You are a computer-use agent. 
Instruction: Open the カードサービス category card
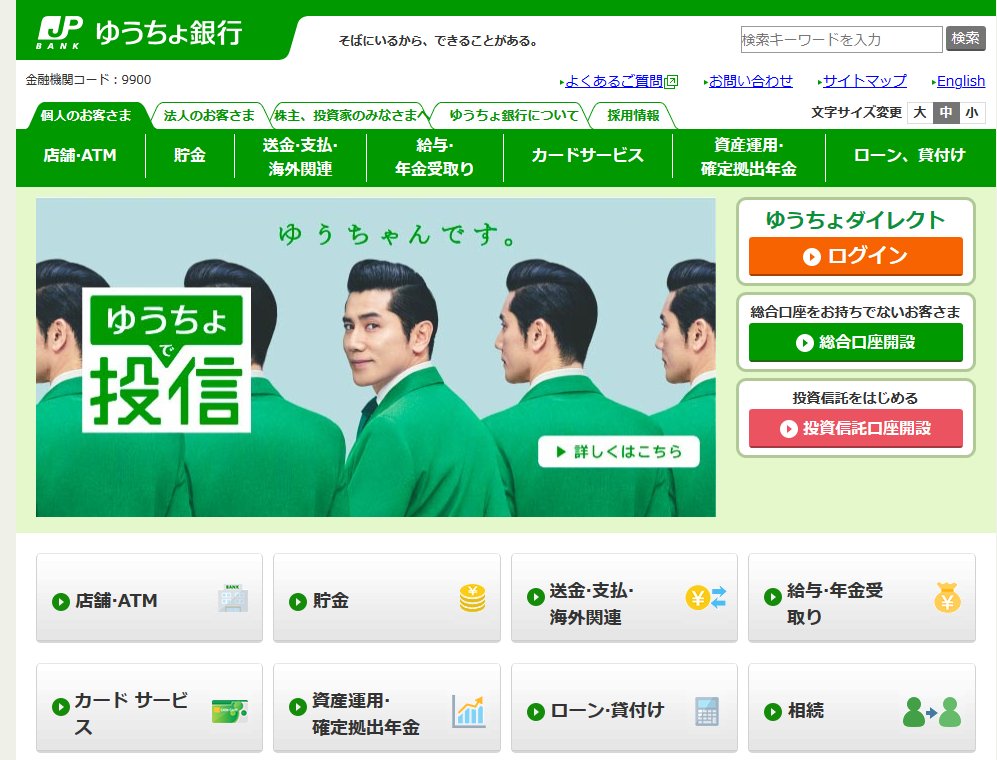(x=149, y=708)
